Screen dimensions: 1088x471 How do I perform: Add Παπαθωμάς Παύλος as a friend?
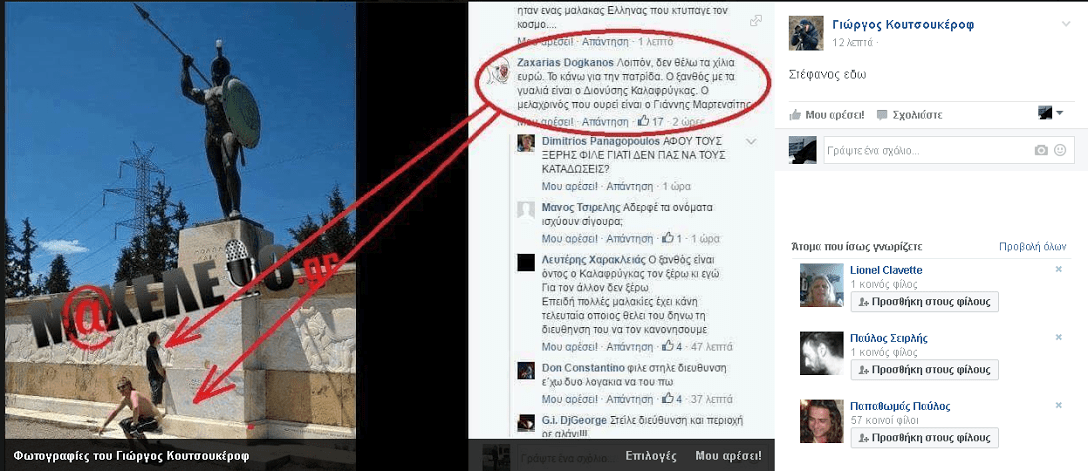click(x=924, y=438)
